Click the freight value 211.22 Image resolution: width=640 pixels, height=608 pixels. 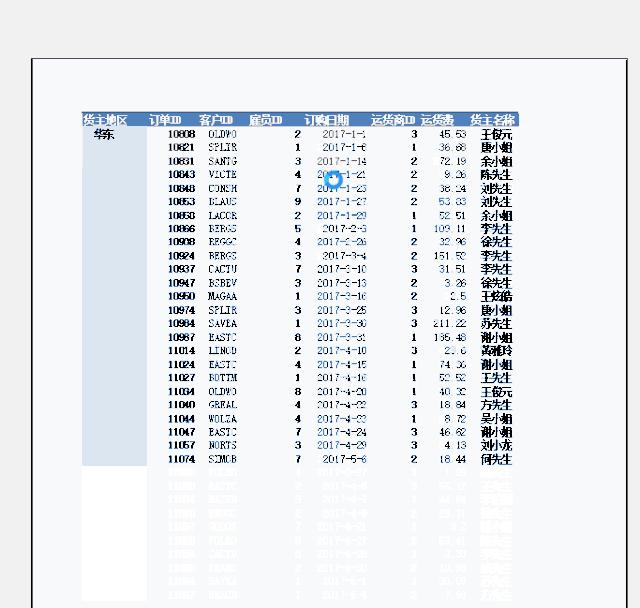[450, 324]
